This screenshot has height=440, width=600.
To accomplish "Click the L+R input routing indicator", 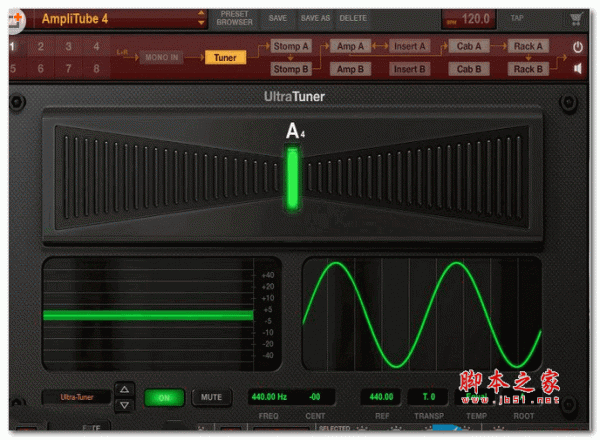I will coord(122,52).
